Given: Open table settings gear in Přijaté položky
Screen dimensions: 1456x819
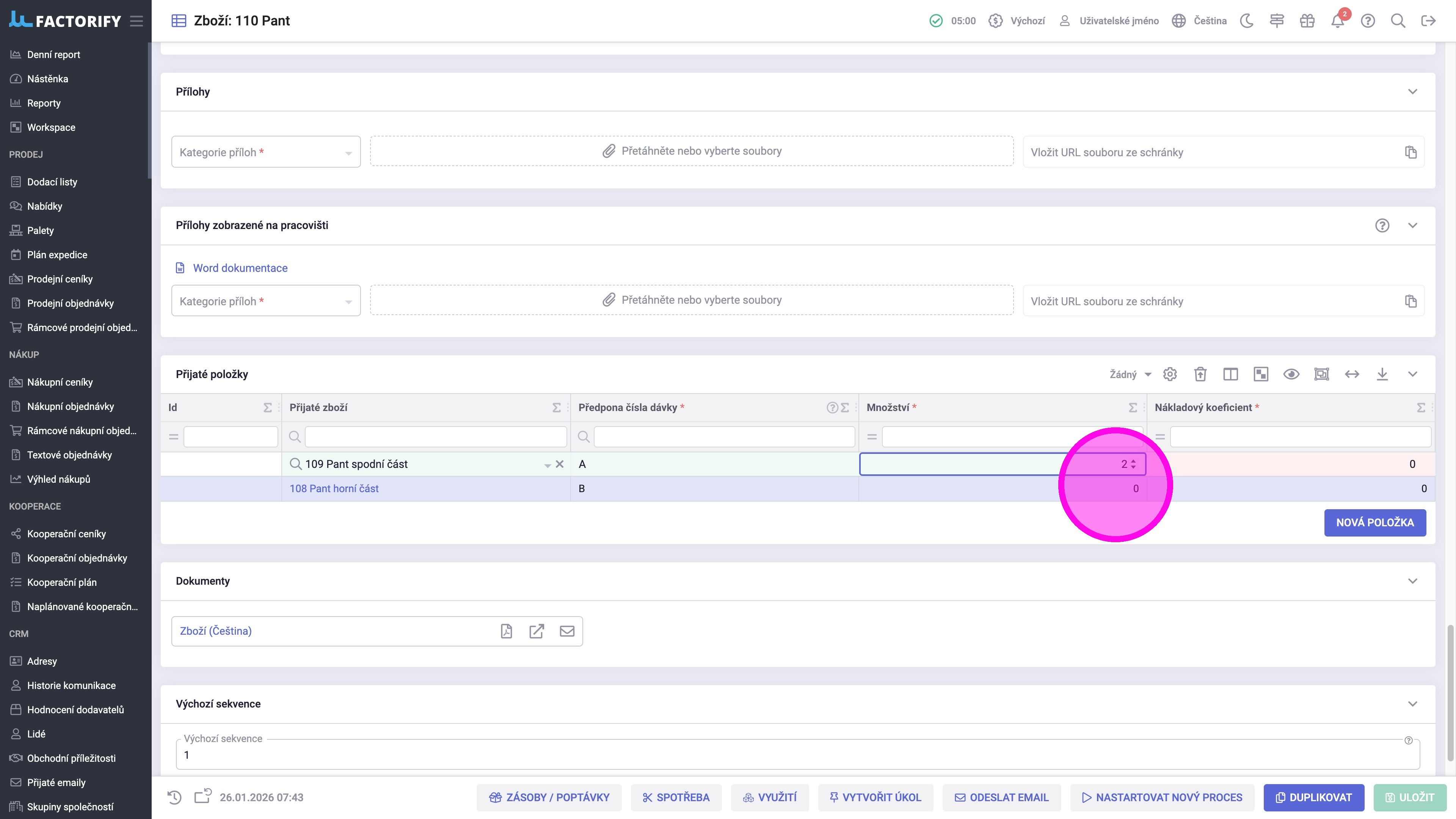Looking at the screenshot, I should (1170, 374).
